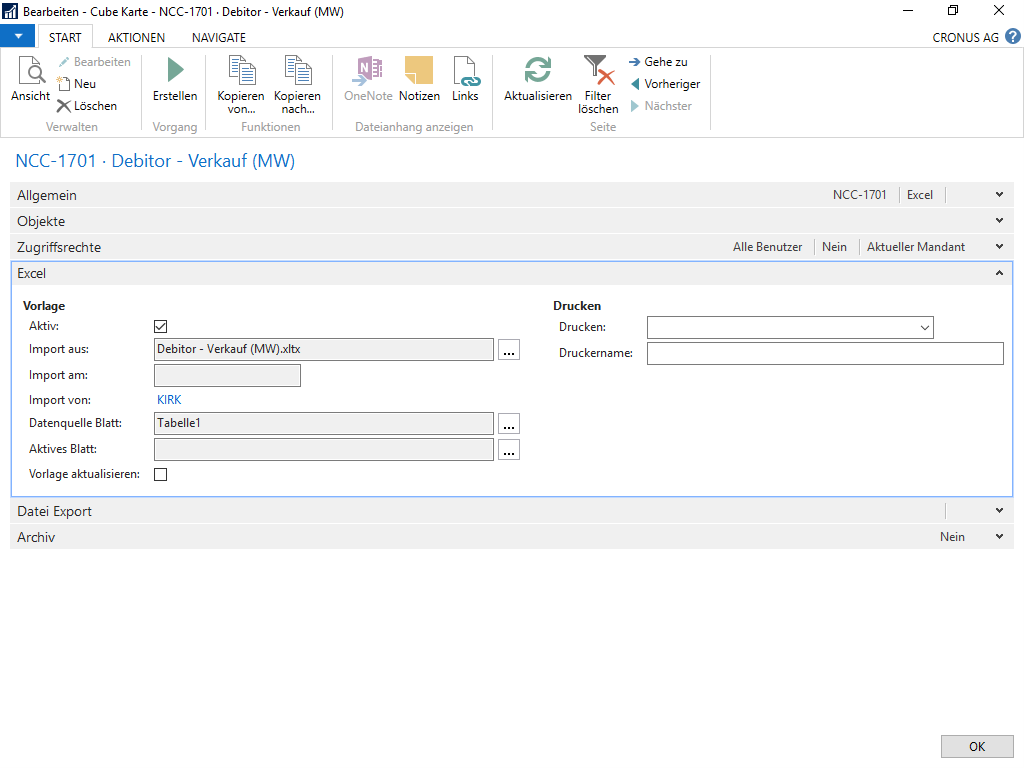Switch to the AKTIONEN ribbon tab

click(x=136, y=37)
